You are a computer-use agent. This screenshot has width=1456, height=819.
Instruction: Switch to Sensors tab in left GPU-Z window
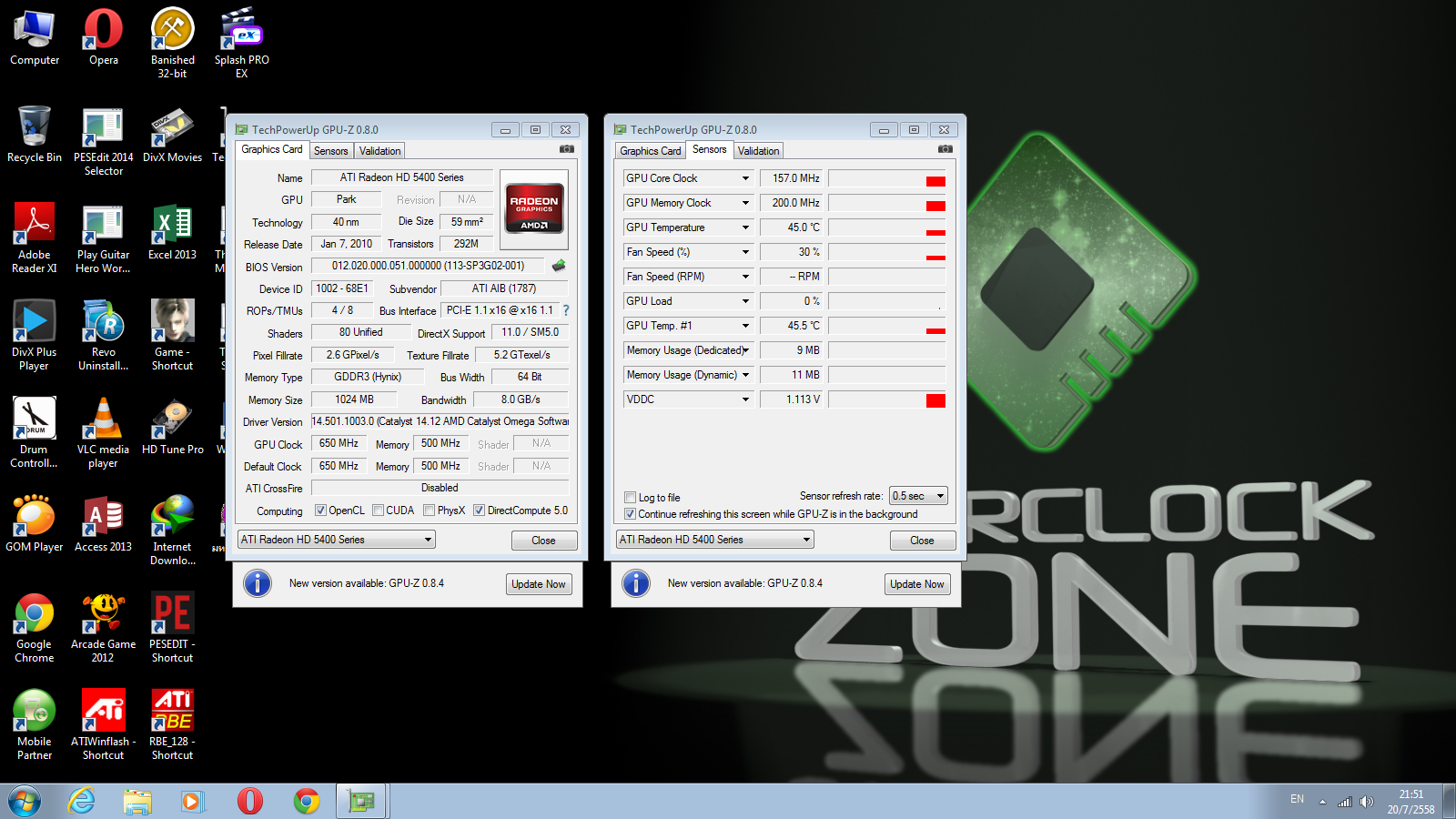point(331,151)
